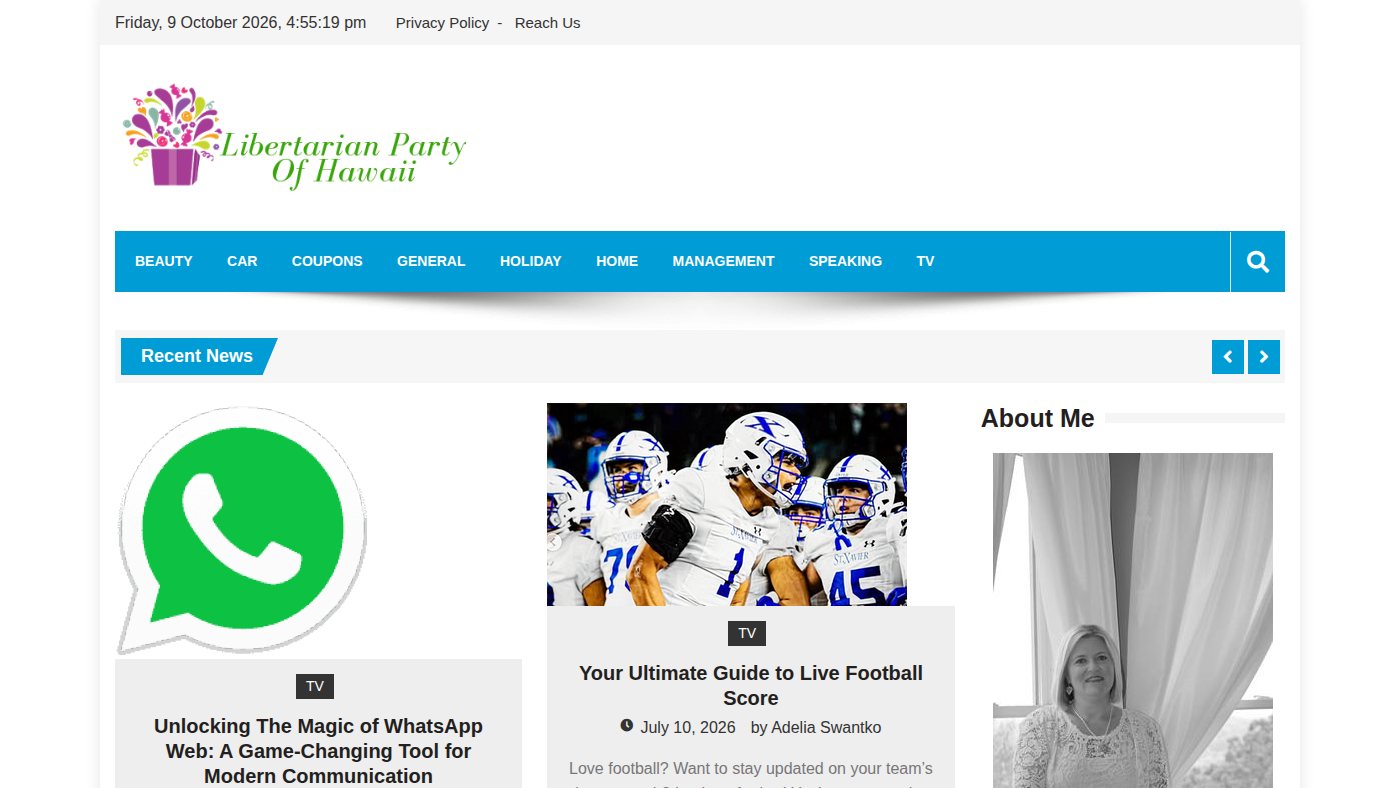
Task: Open the Beauty menu item
Action: pyautogui.click(x=164, y=261)
